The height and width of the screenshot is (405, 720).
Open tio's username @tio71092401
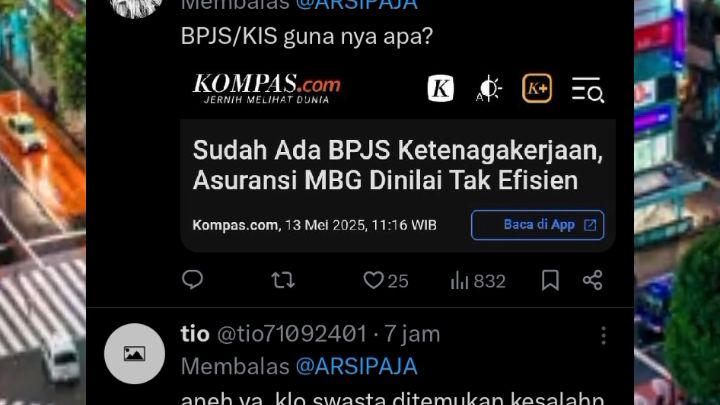click(292, 334)
